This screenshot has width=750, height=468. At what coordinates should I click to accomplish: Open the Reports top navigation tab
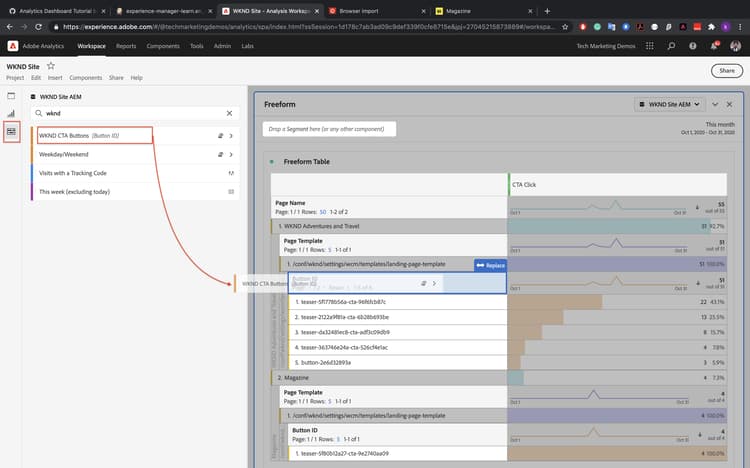tap(126, 46)
